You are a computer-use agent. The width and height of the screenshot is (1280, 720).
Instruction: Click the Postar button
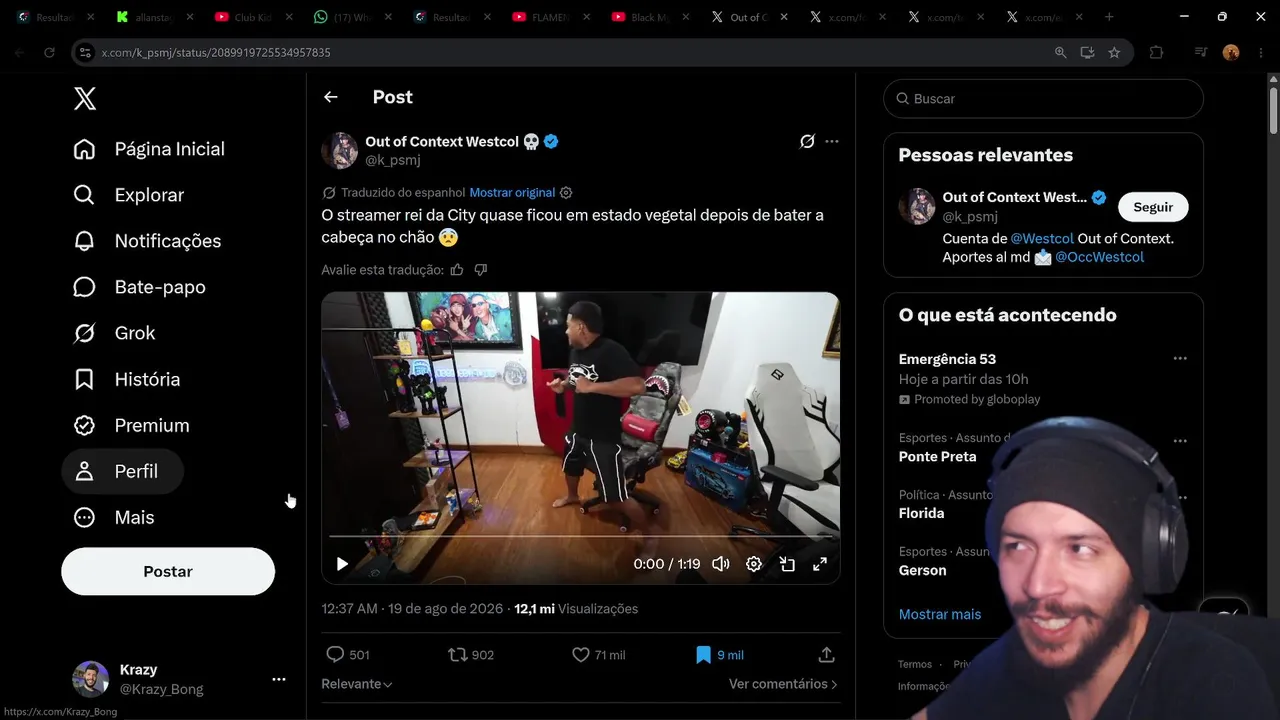pos(168,571)
